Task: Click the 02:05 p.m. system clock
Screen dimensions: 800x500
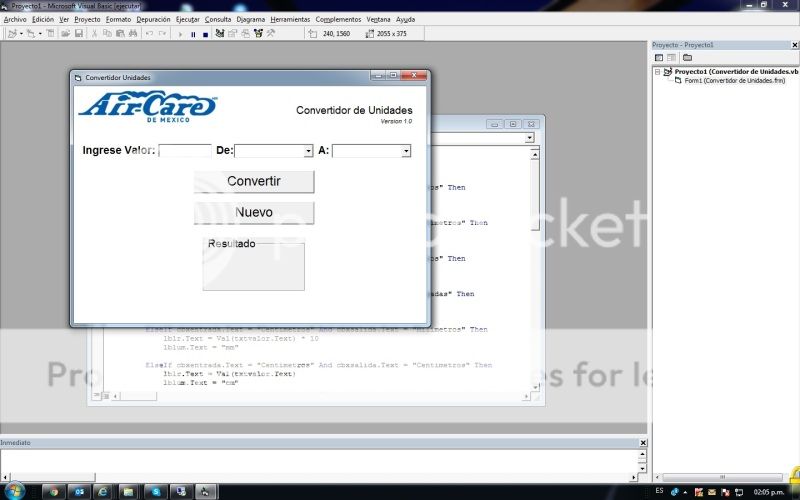Action: [x=768, y=492]
